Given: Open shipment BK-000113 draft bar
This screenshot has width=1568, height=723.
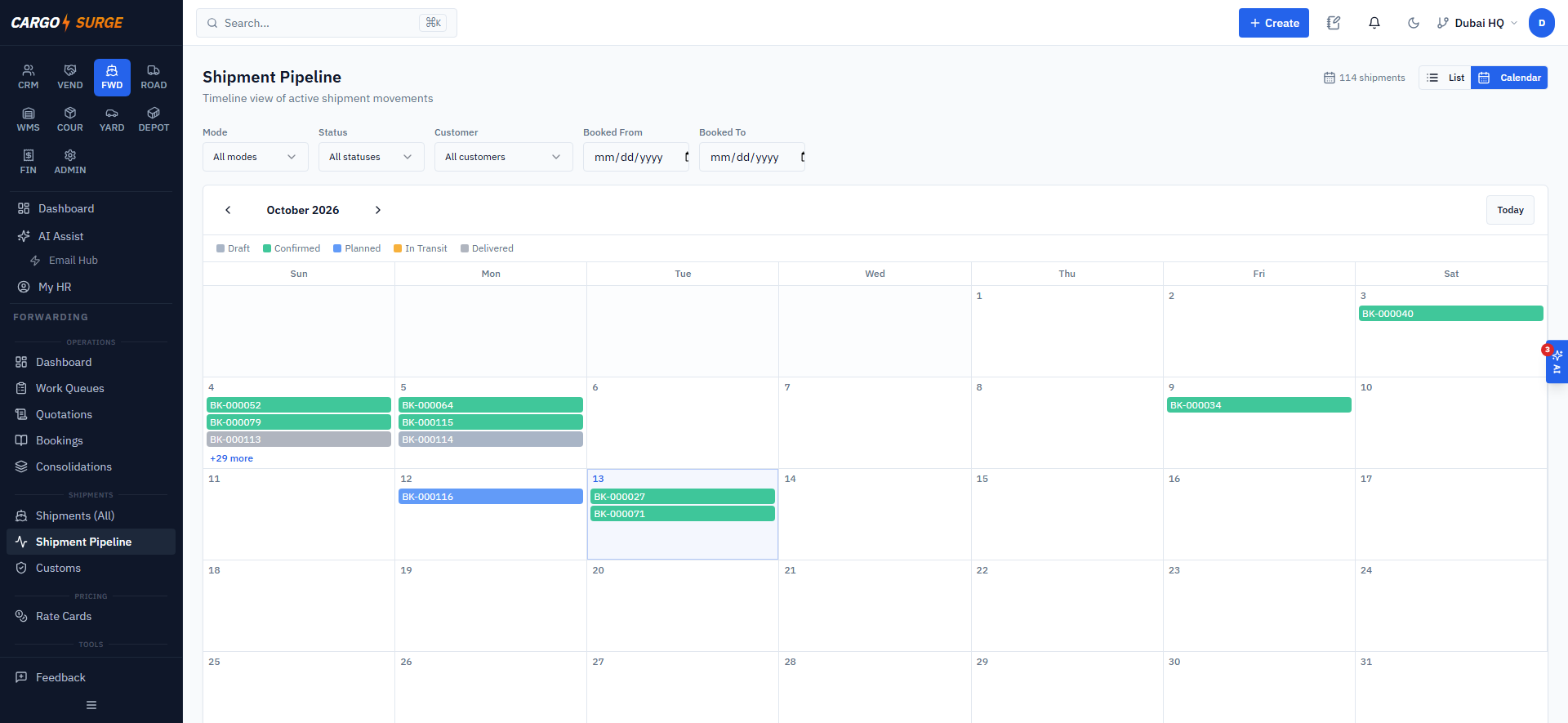Looking at the screenshot, I should [x=299, y=440].
